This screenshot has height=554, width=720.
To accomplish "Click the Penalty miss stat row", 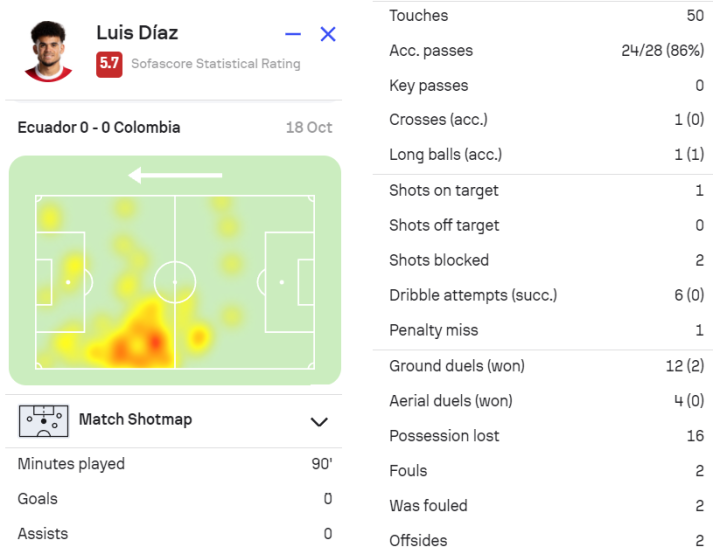I will click(x=546, y=330).
